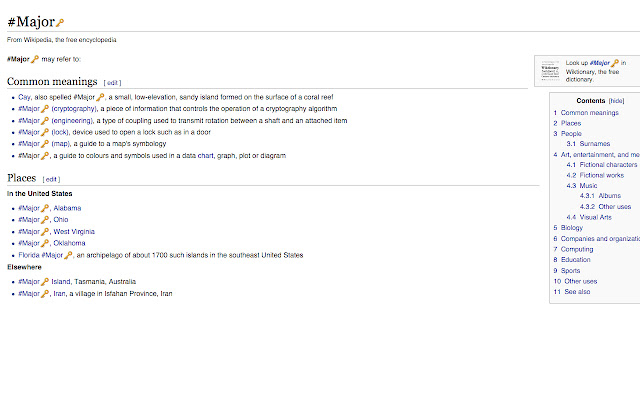Open the Cay article link
640x400 pixels.
click(24, 96)
